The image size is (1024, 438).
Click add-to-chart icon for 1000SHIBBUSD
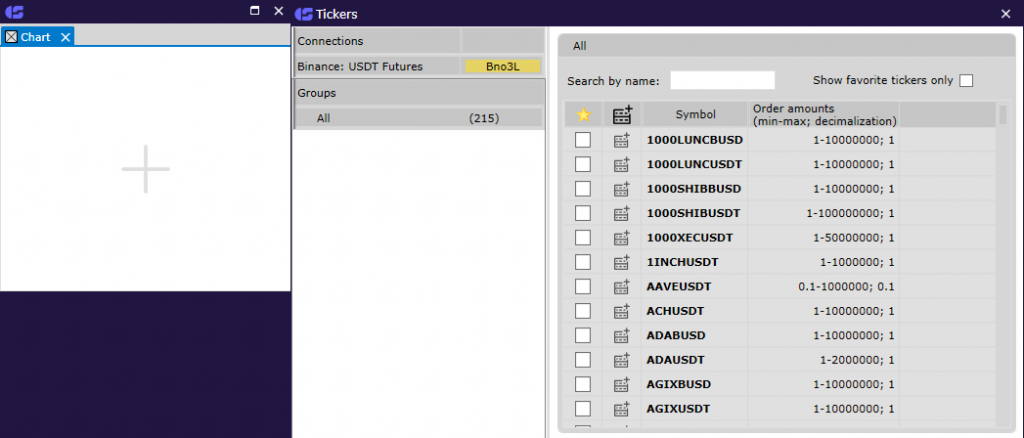(622, 189)
